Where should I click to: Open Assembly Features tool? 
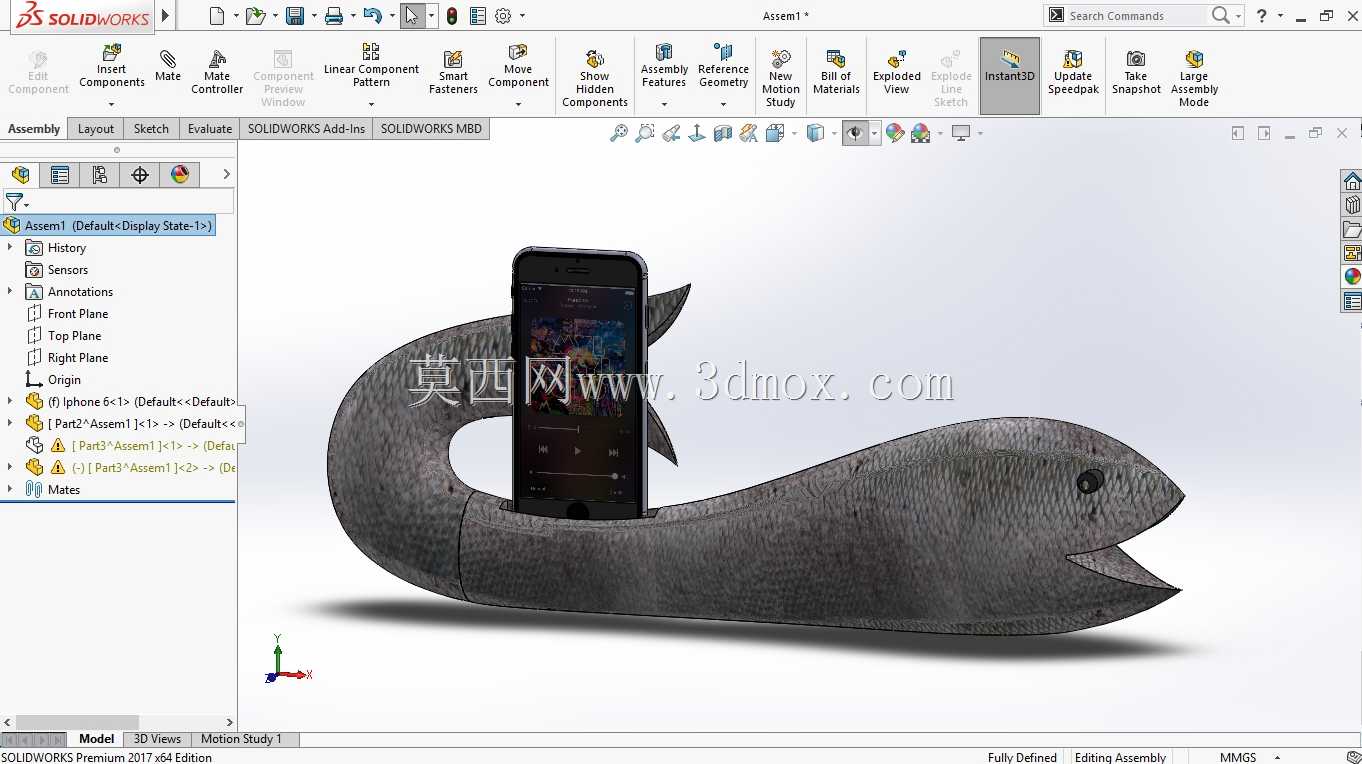tap(664, 66)
